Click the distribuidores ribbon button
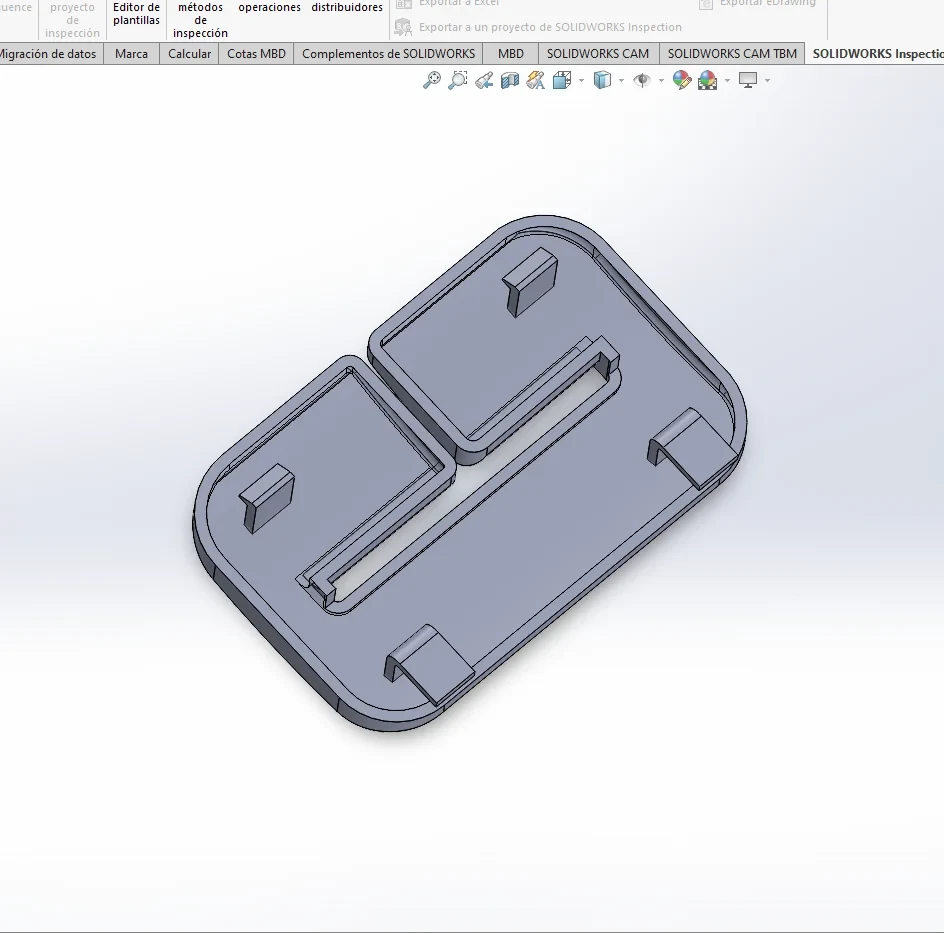The width and height of the screenshot is (944, 933). click(347, 7)
